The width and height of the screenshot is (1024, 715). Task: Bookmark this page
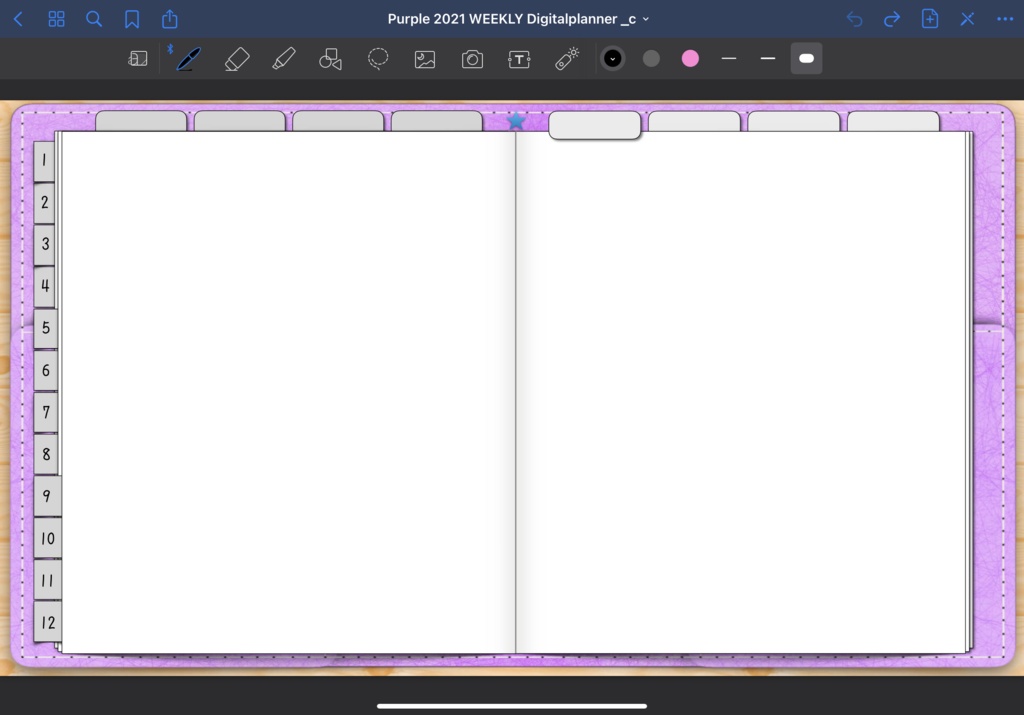[132, 20]
